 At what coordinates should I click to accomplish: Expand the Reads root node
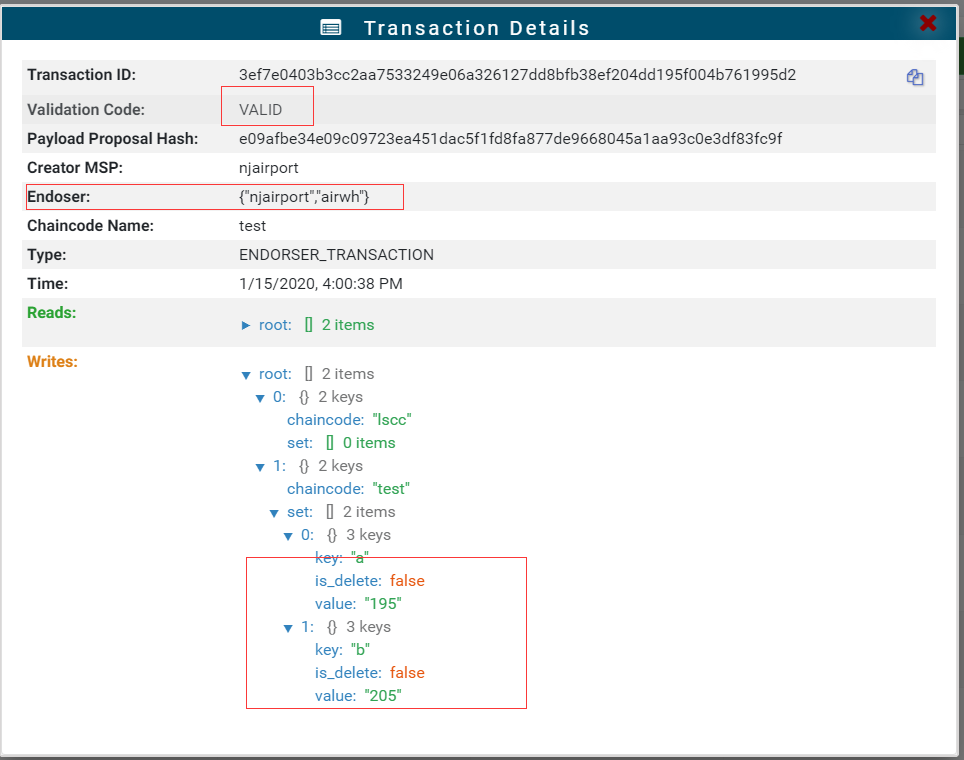click(247, 325)
